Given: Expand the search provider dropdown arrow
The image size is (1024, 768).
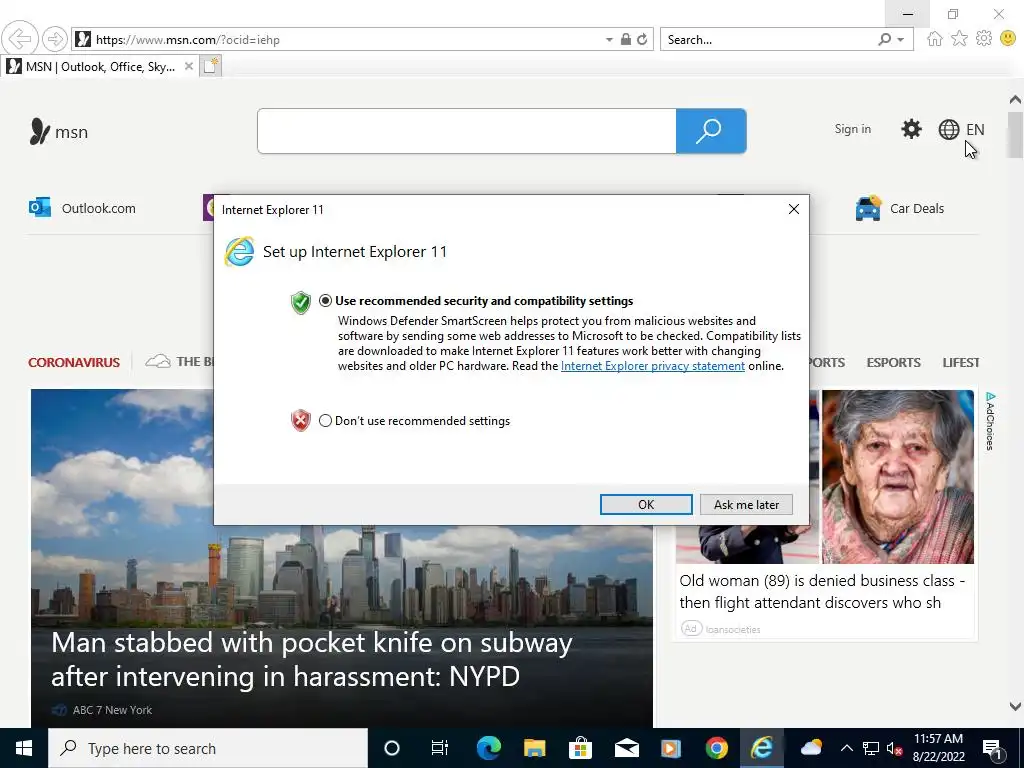Looking at the screenshot, I should [x=901, y=40].
